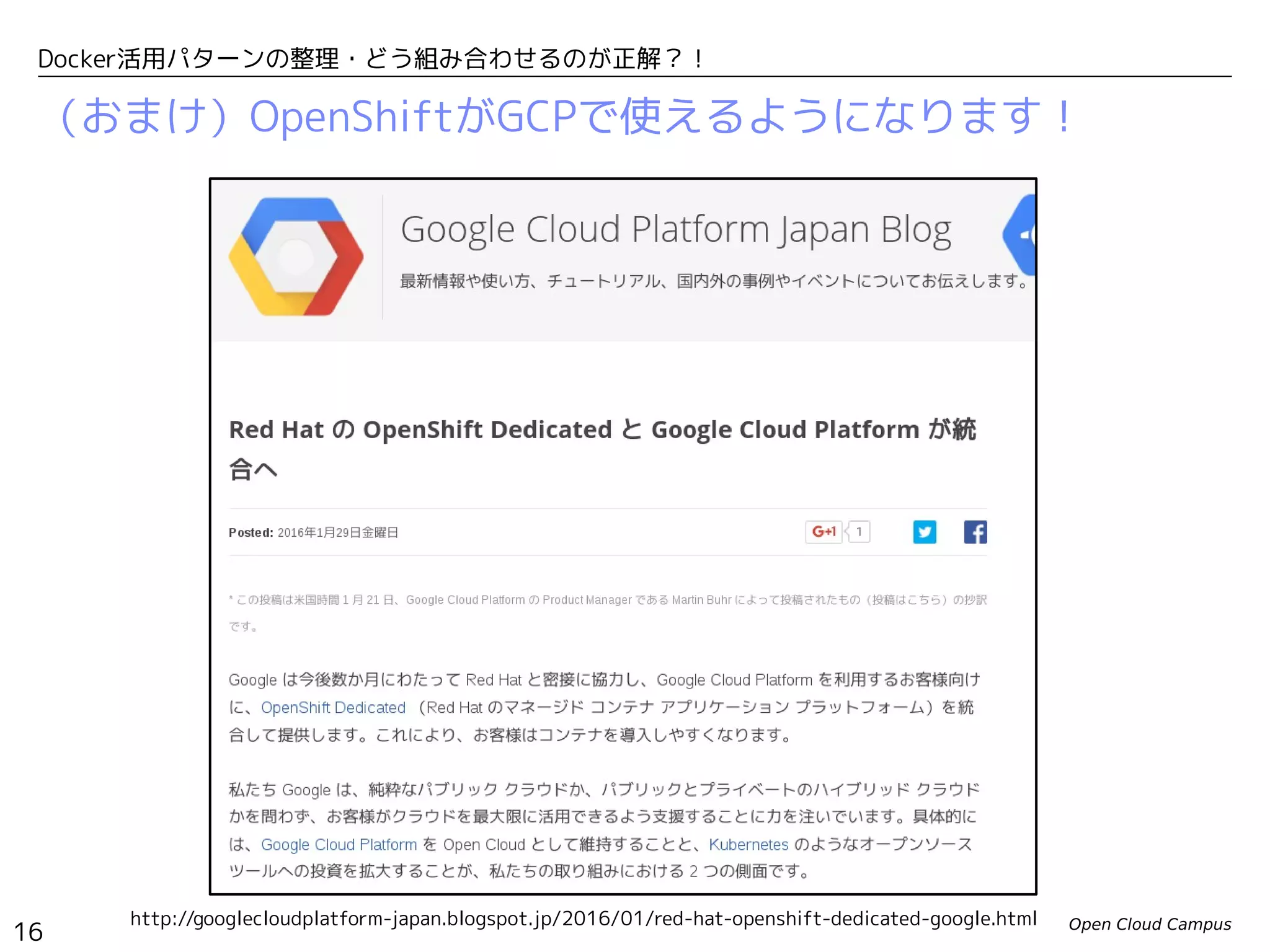Click the gray translation note mentioning Martin Buhr
Image resolution: width=1270 pixels, height=952 pixels.
[x=608, y=612]
